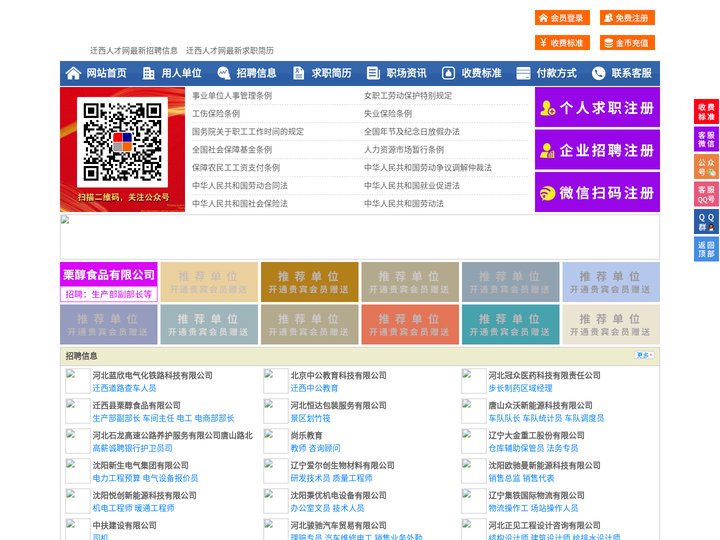Click the card icon beside 付款方式
The width and height of the screenshot is (720, 540).
(523, 73)
